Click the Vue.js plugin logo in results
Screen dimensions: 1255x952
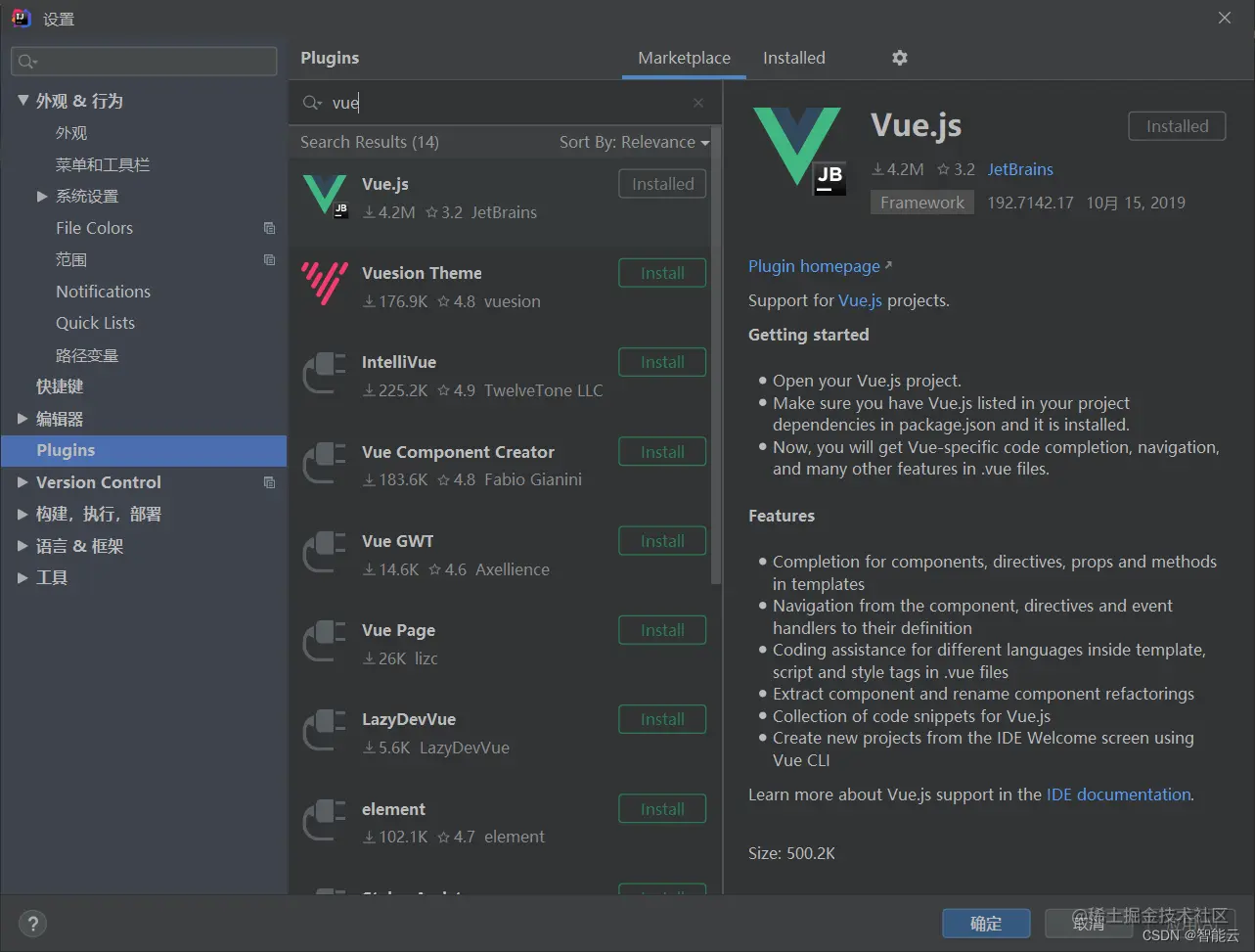coord(326,196)
